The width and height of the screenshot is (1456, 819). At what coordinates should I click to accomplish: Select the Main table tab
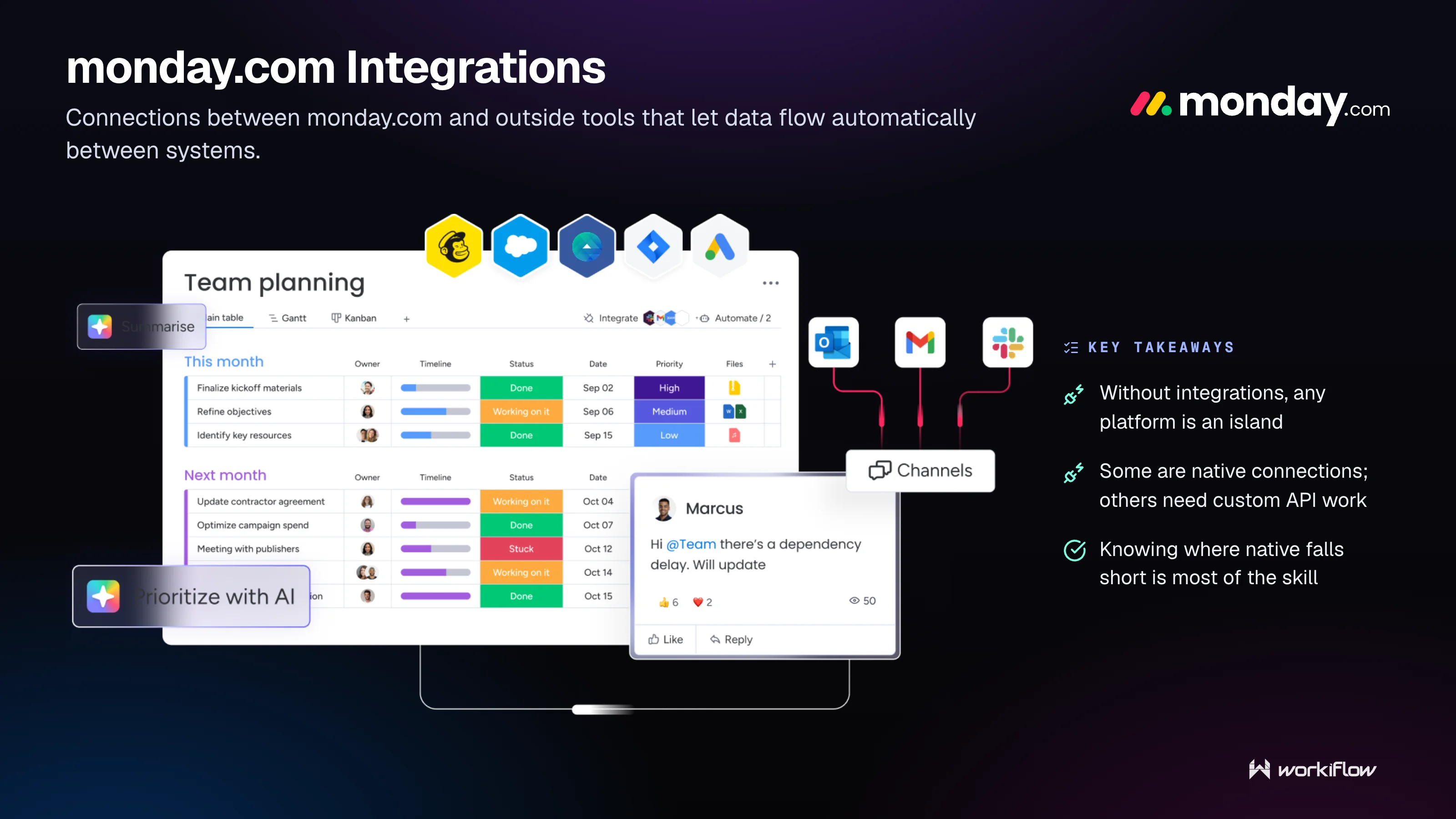coord(224,318)
